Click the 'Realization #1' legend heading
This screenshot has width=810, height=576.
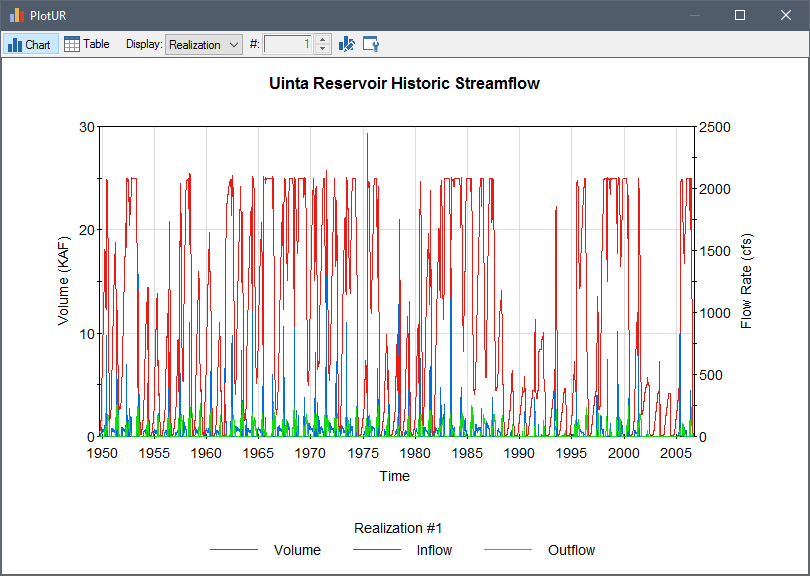click(x=398, y=528)
